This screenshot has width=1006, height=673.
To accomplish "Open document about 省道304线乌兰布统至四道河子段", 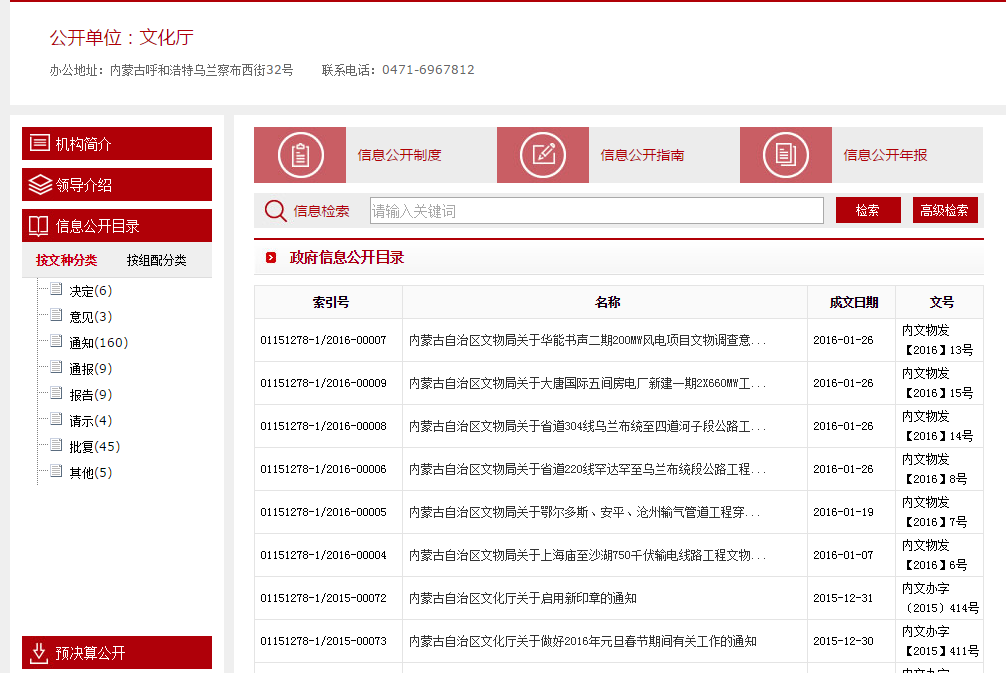I will [x=587, y=426].
